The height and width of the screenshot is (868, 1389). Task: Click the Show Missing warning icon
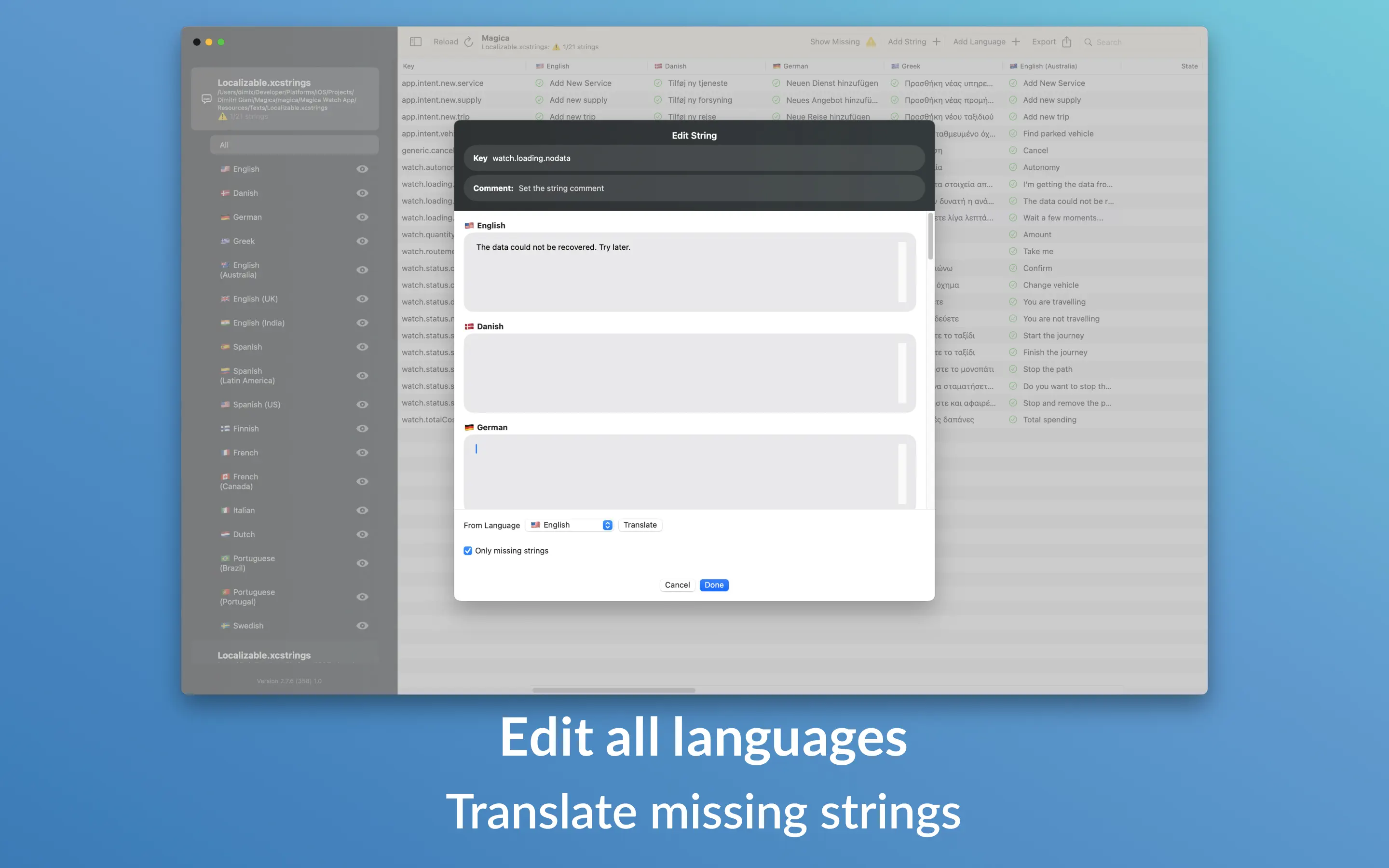[871, 42]
